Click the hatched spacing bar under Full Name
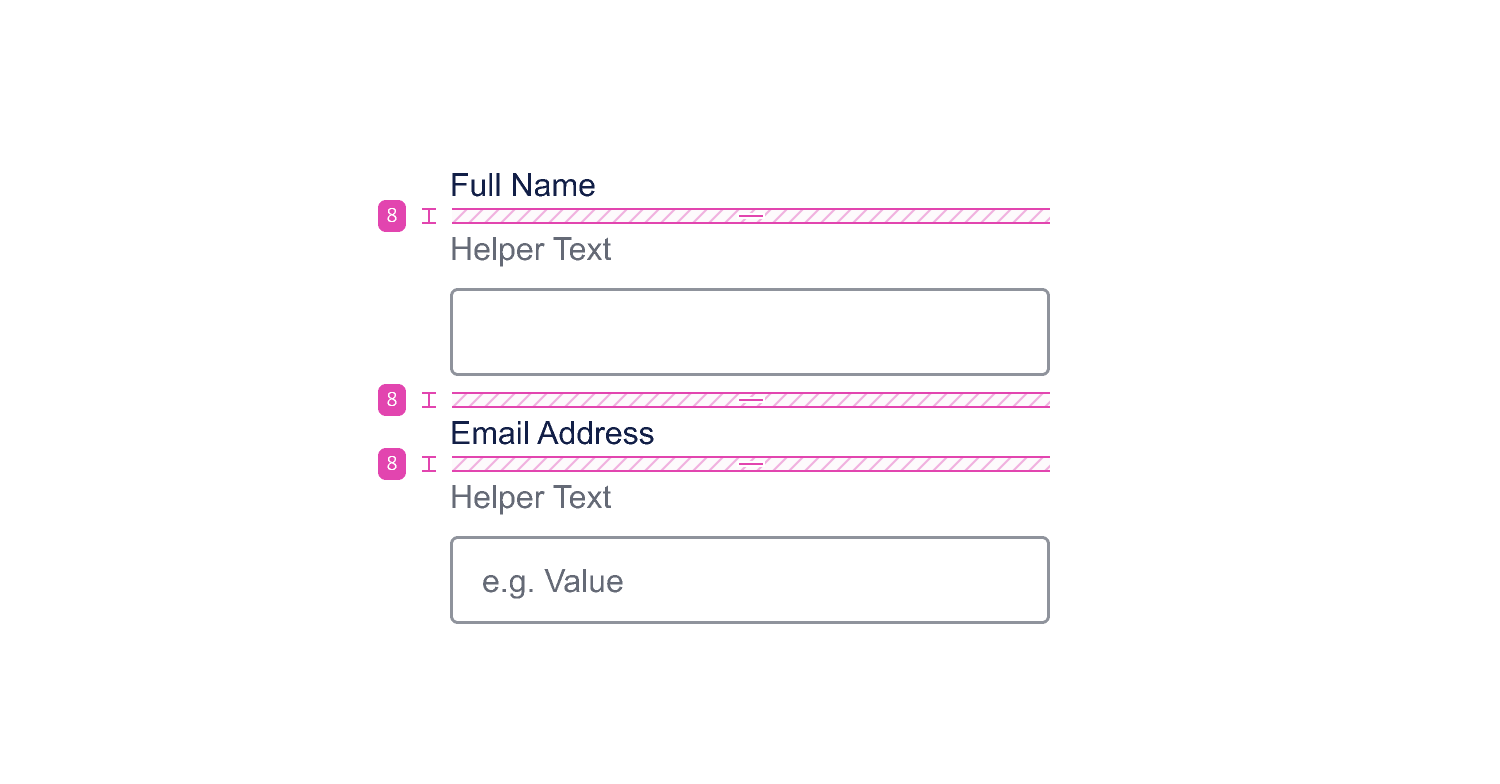Image resolution: width=1500 pixels, height=784 pixels. 600,216
